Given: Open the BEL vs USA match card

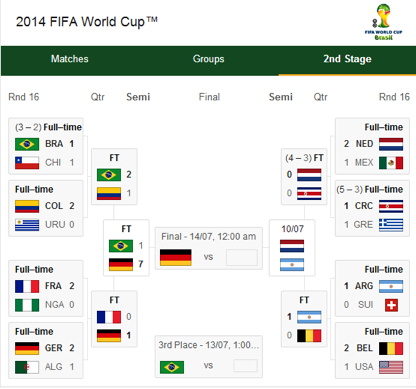Looking at the screenshot, I should point(372,350).
